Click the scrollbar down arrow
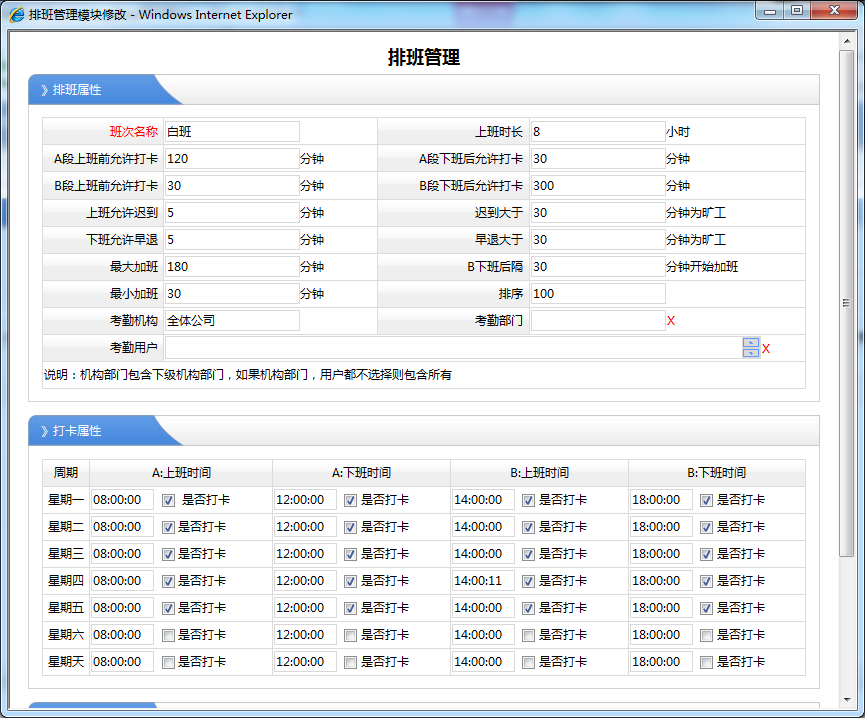The height and width of the screenshot is (718, 865). (x=846, y=700)
